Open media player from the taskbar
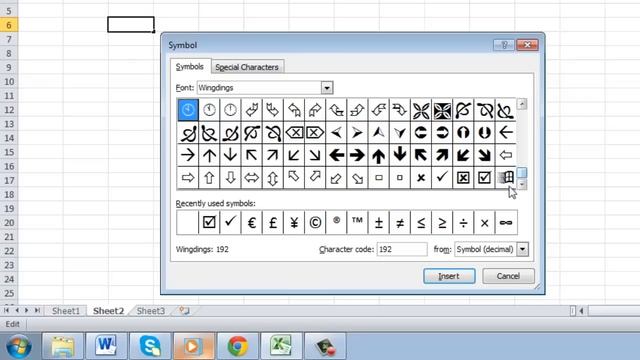This screenshot has height=360, width=640. (x=194, y=346)
